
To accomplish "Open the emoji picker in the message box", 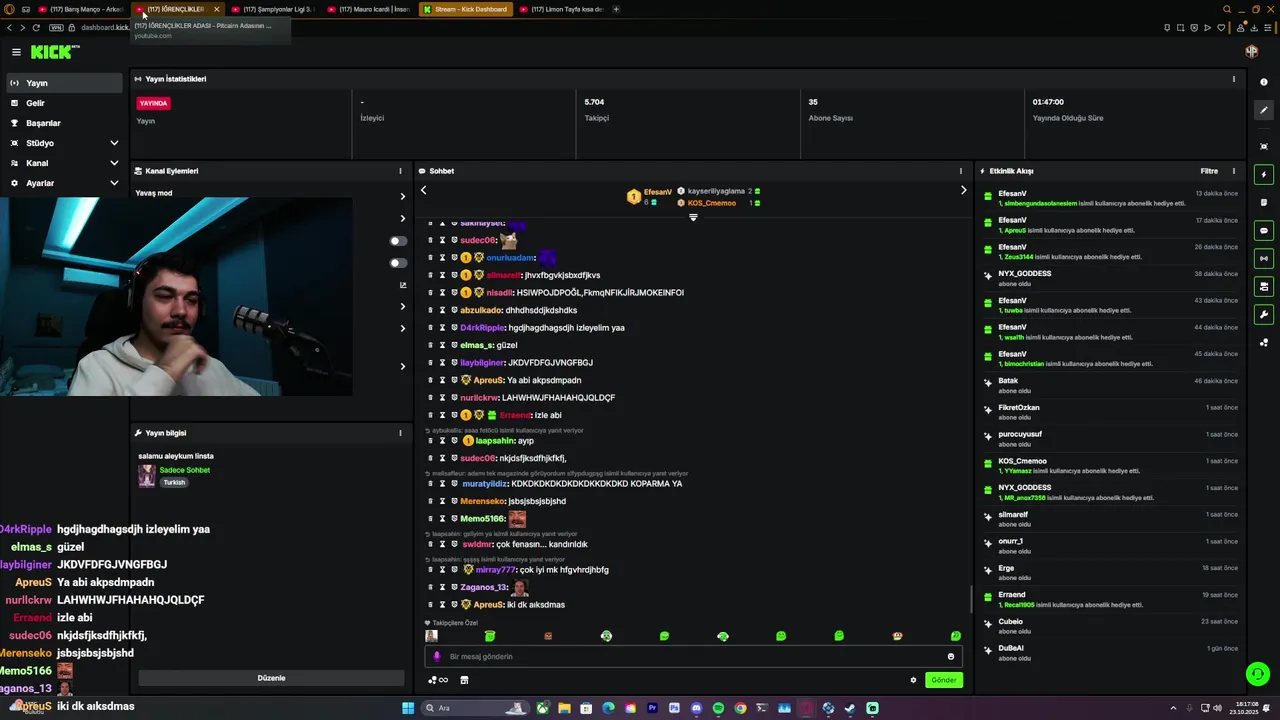I will click(x=951, y=657).
